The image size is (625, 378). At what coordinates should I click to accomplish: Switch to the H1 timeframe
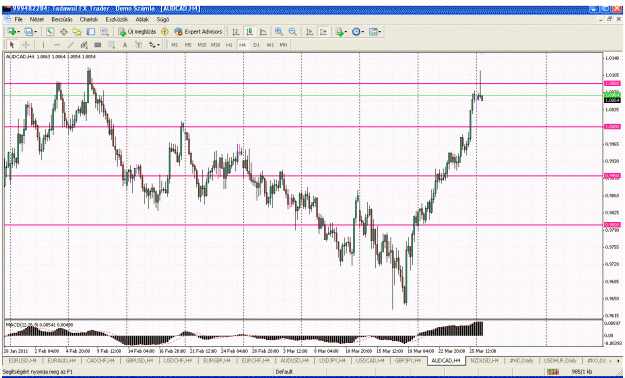pos(229,45)
